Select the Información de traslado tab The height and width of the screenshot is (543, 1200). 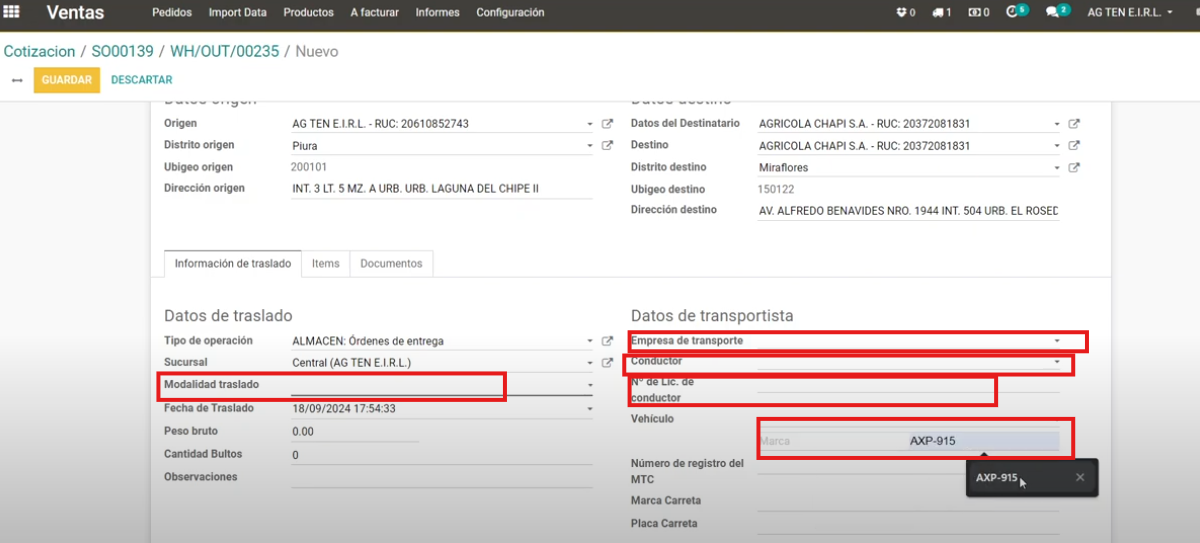coord(233,263)
